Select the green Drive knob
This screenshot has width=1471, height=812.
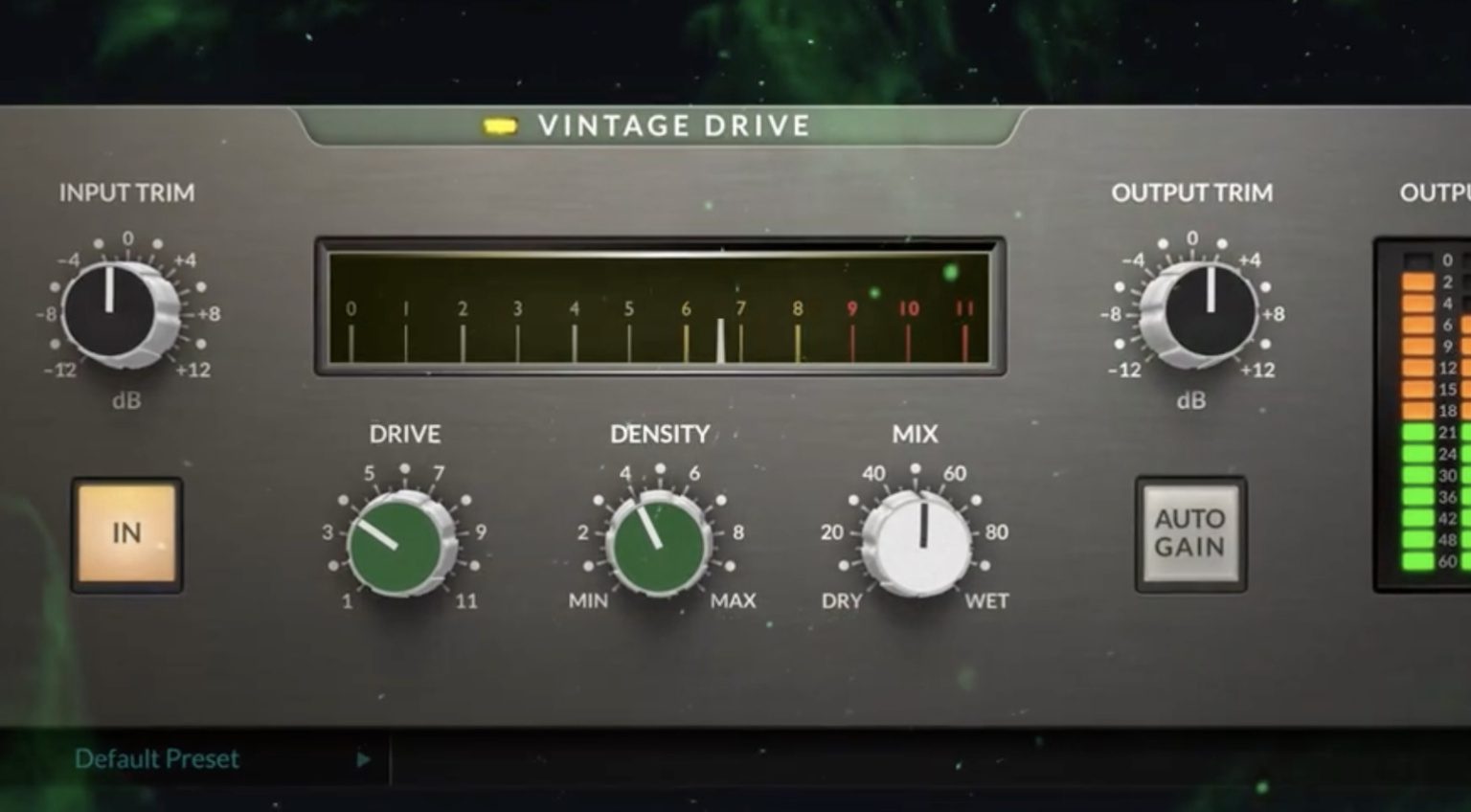(396, 544)
